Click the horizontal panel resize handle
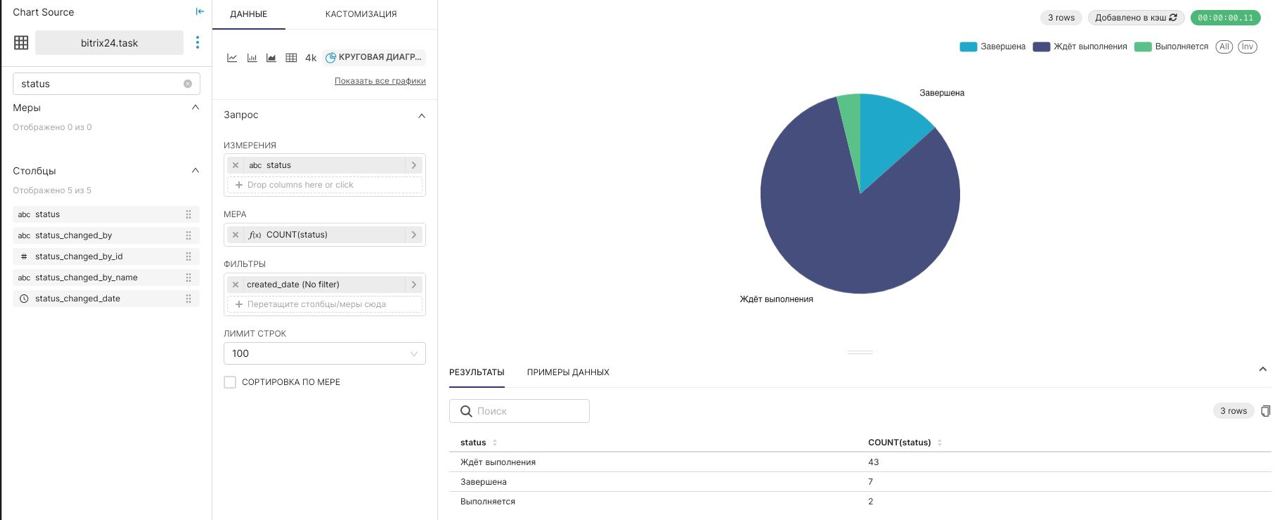1280x520 pixels. click(860, 352)
